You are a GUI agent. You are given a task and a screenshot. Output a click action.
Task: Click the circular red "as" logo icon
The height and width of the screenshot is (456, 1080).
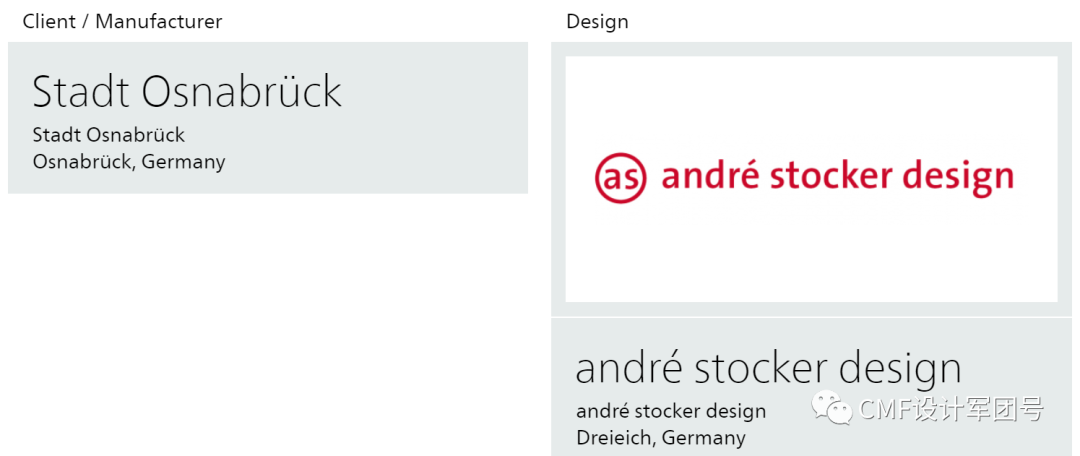(621, 178)
